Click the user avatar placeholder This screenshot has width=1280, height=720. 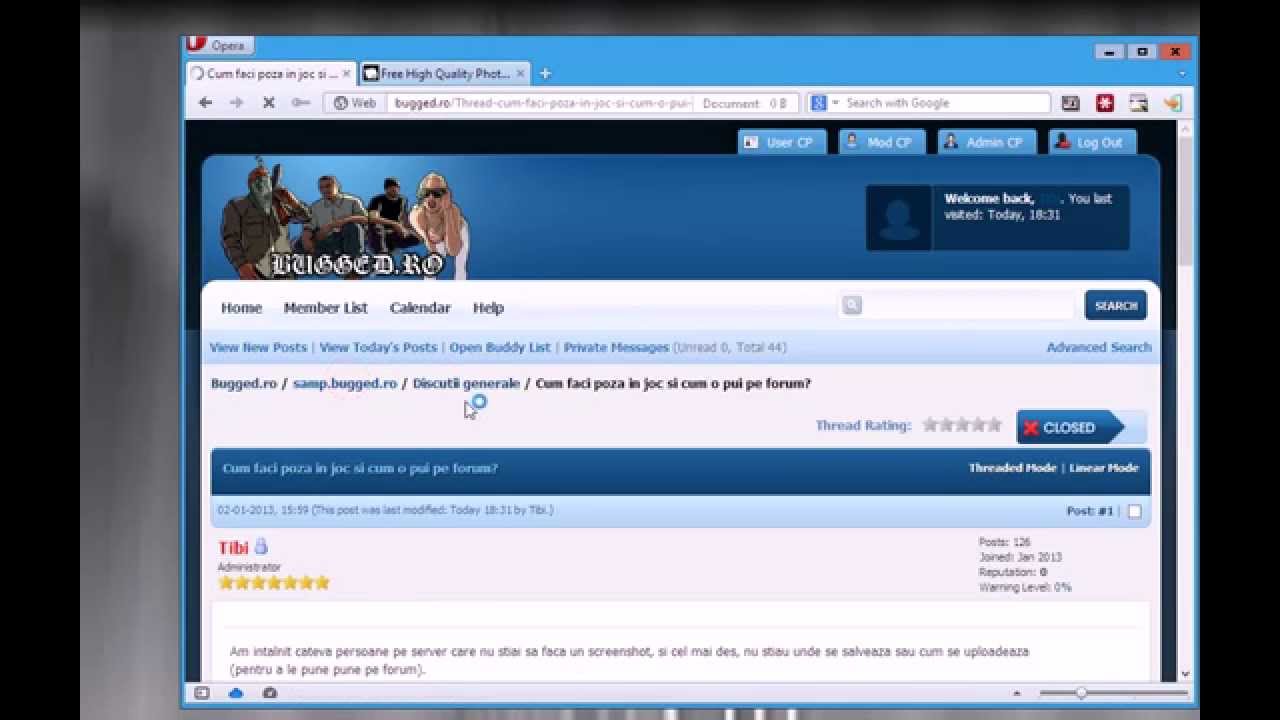[x=898, y=217]
